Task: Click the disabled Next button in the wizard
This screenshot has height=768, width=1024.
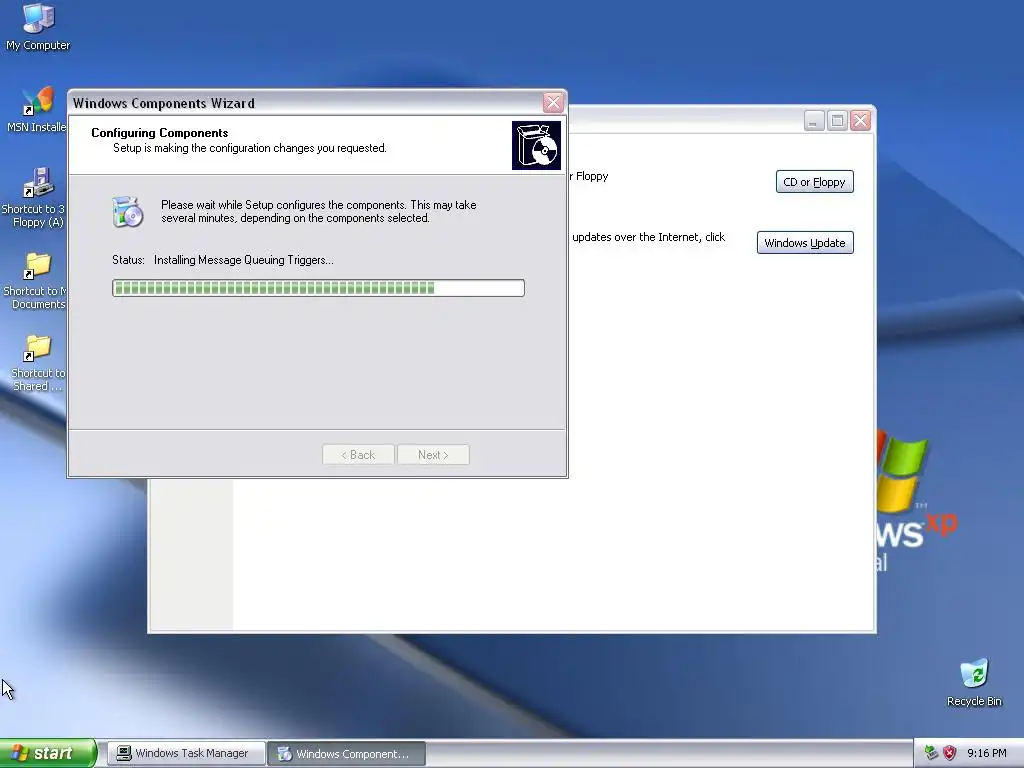Action: 433,455
